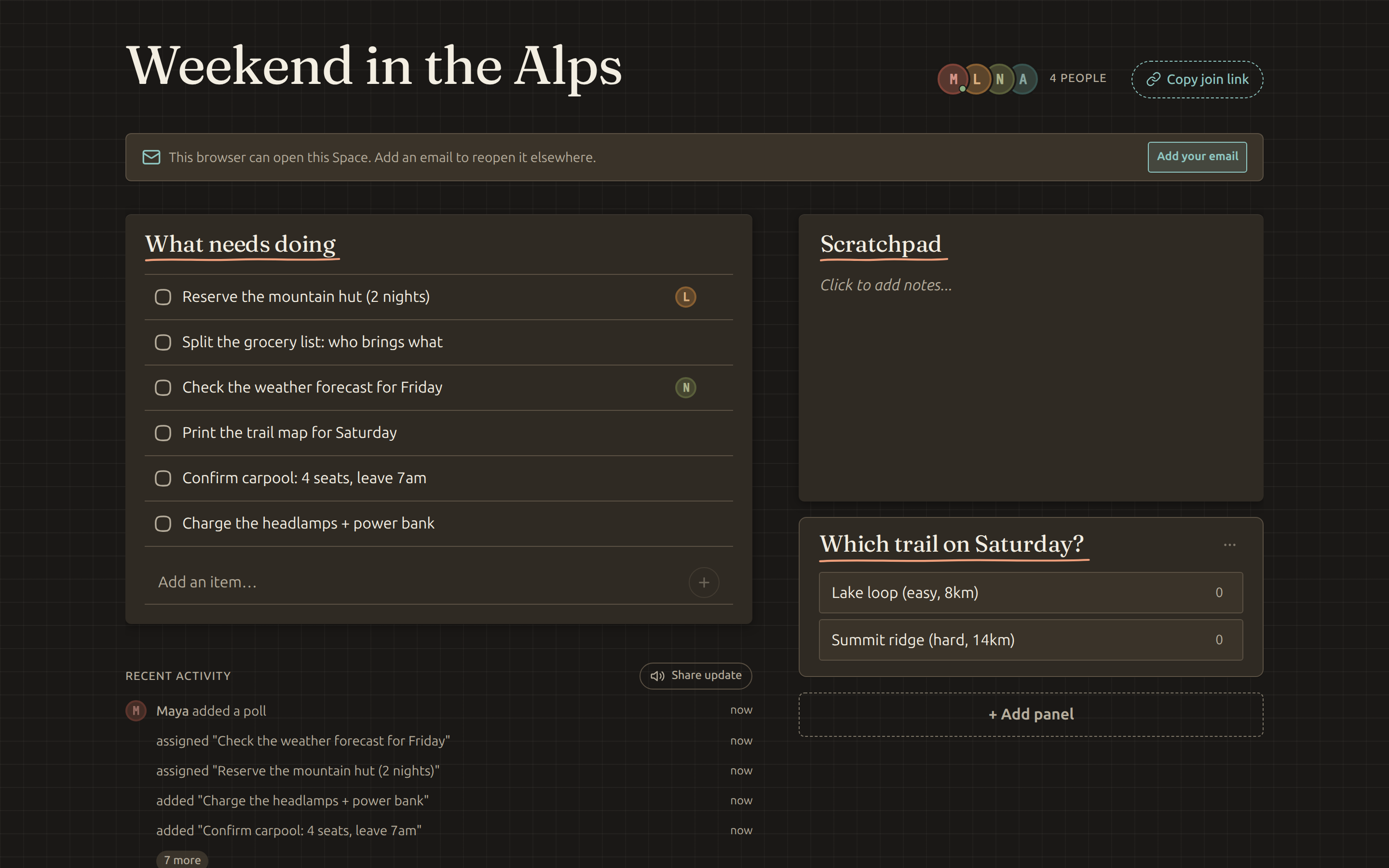
Task: Open the Share update button
Action: (x=695, y=676)
